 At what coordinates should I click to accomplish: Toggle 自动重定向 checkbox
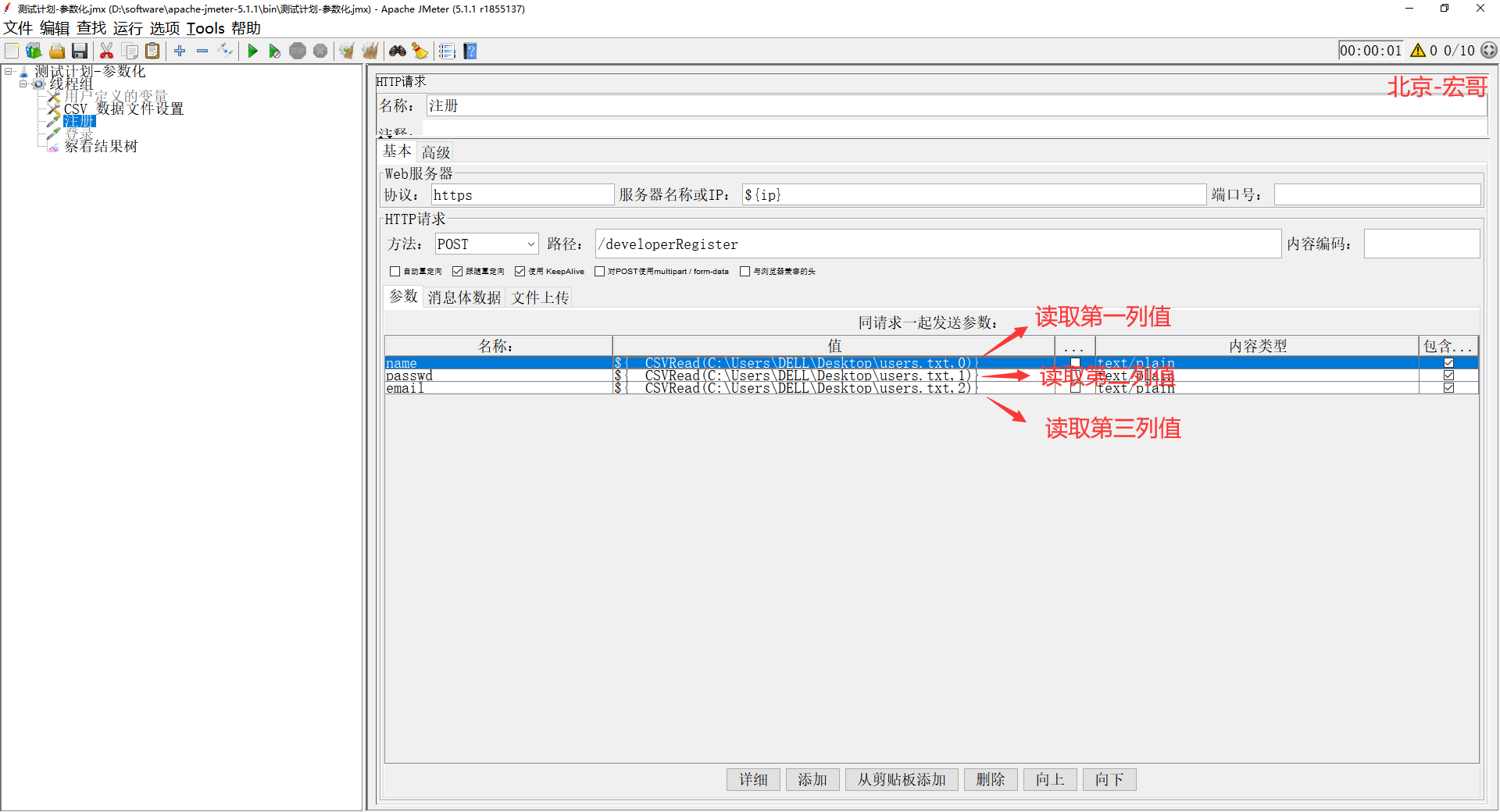pyautogui.click(x=395, y=272)
